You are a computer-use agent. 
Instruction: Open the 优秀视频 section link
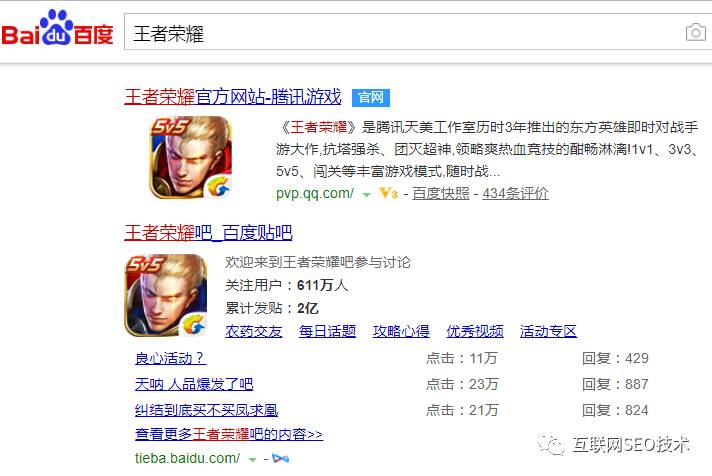click(475, 332)
